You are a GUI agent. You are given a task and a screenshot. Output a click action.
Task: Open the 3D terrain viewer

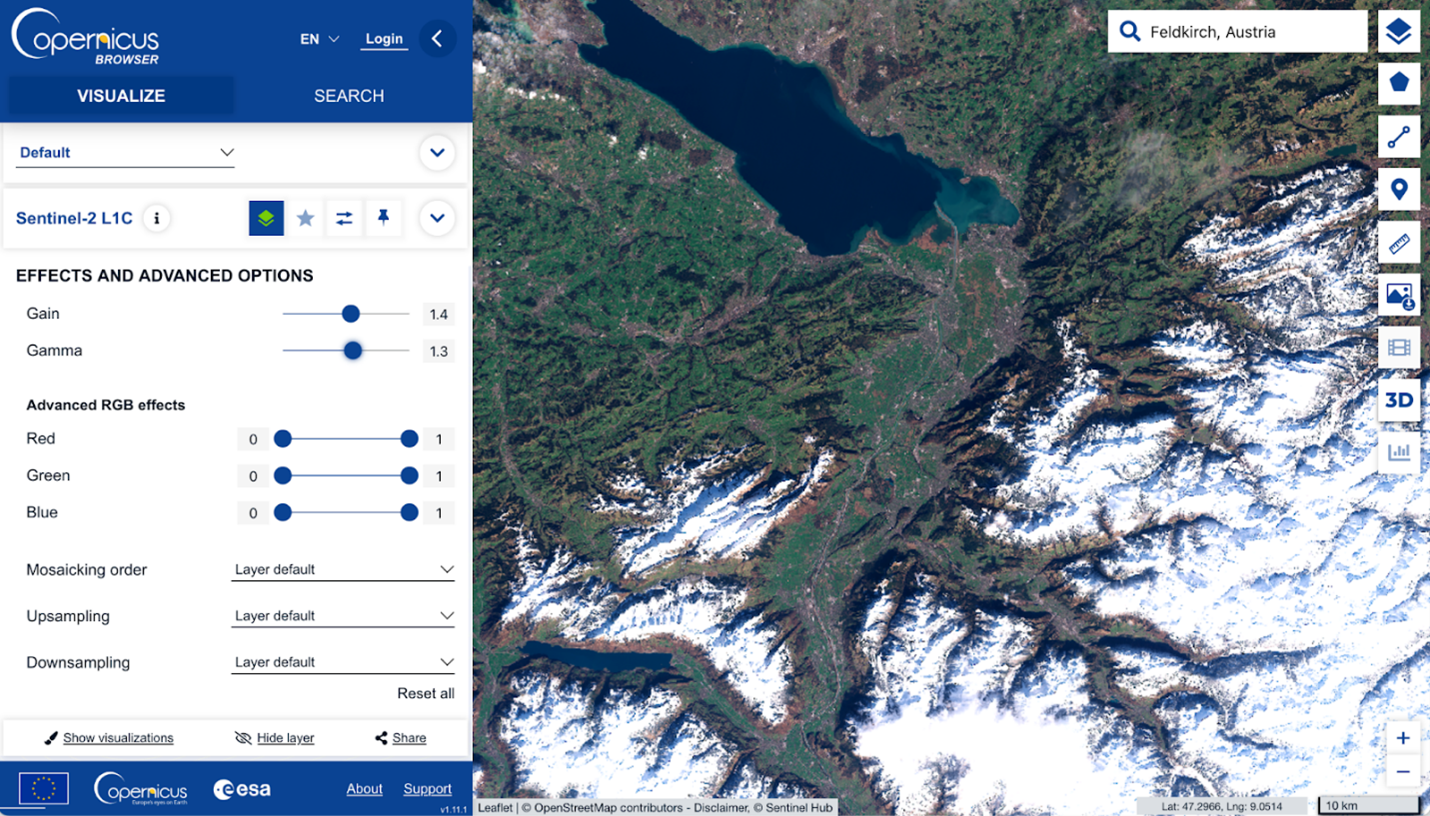[1398, 400]
